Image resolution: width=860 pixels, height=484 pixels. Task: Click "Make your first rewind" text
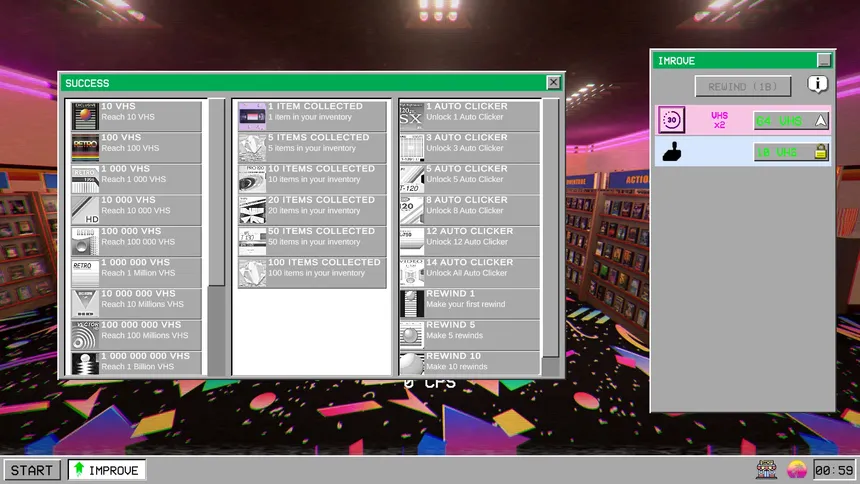(466, 304)
